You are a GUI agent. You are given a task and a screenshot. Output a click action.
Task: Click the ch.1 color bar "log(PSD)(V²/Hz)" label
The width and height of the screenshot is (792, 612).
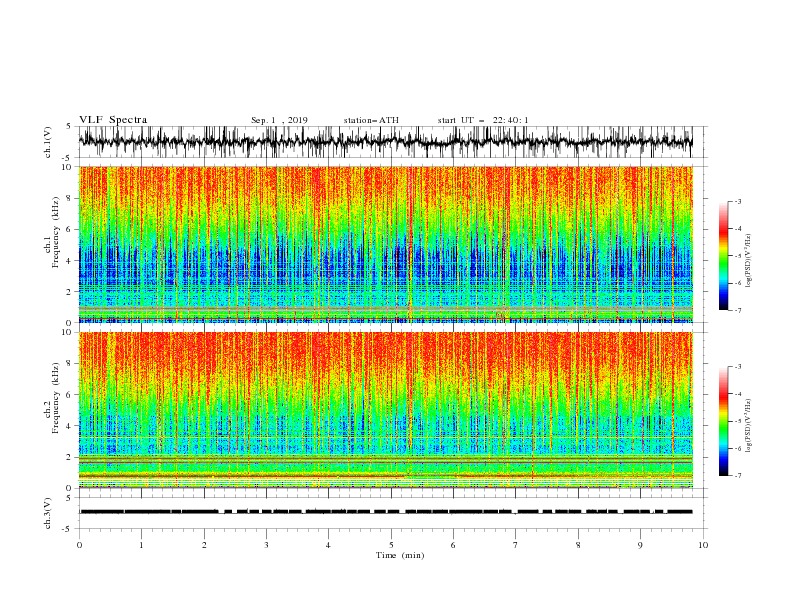tap(749, 261)
